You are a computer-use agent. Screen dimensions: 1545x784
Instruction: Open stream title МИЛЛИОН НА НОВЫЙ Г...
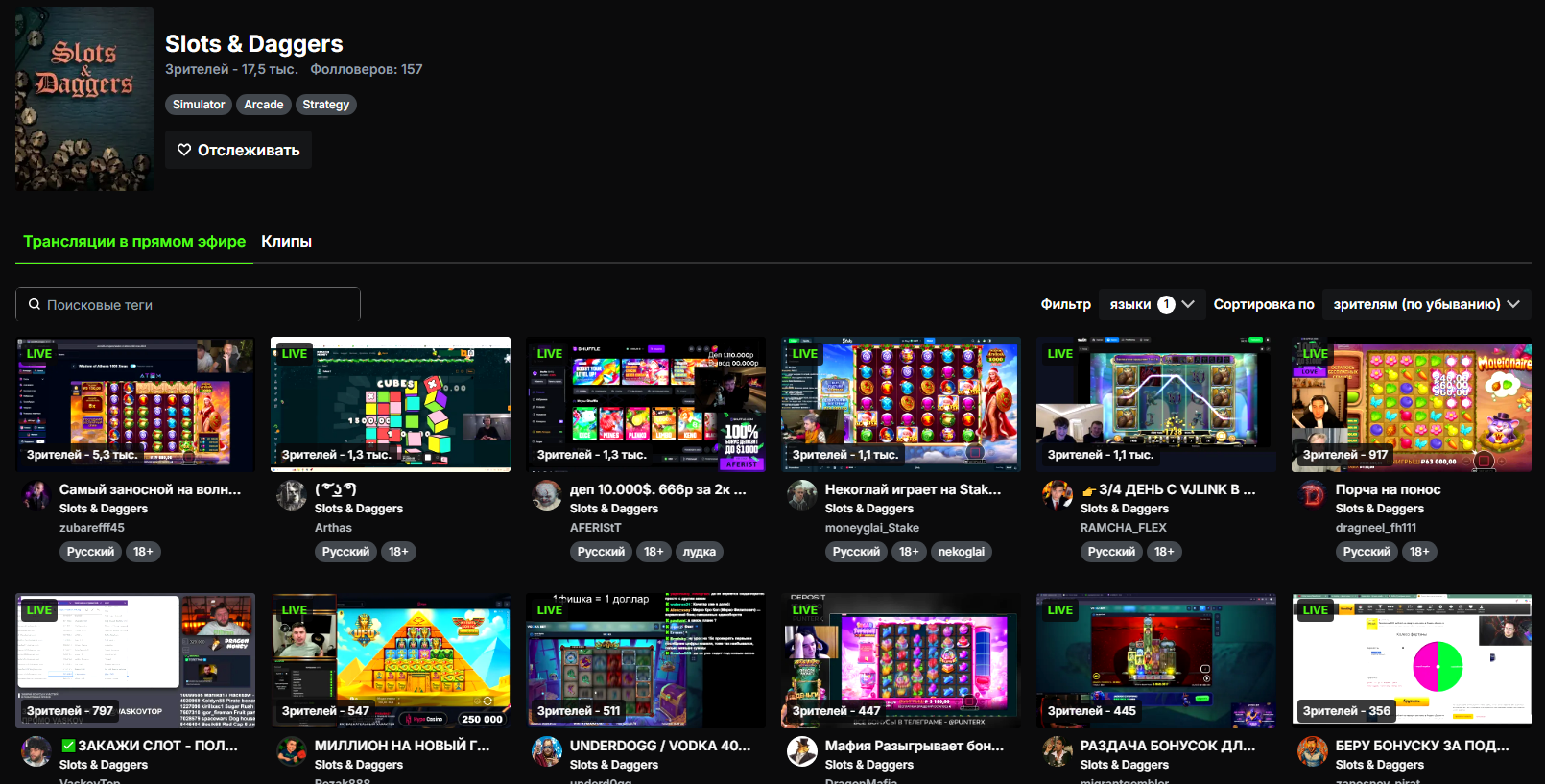[402, 746]
